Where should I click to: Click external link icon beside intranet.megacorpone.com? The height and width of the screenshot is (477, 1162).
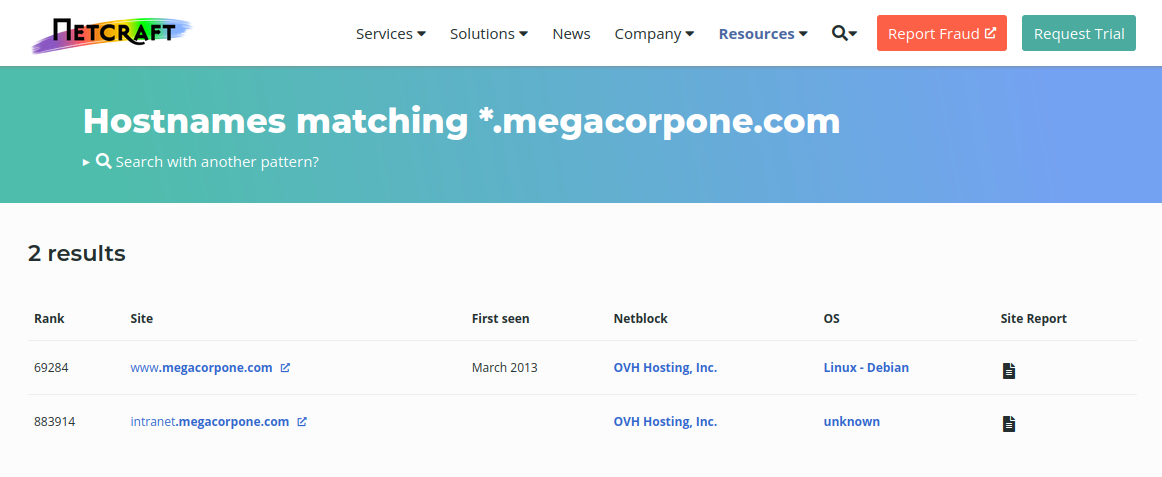tap(302, 422)
